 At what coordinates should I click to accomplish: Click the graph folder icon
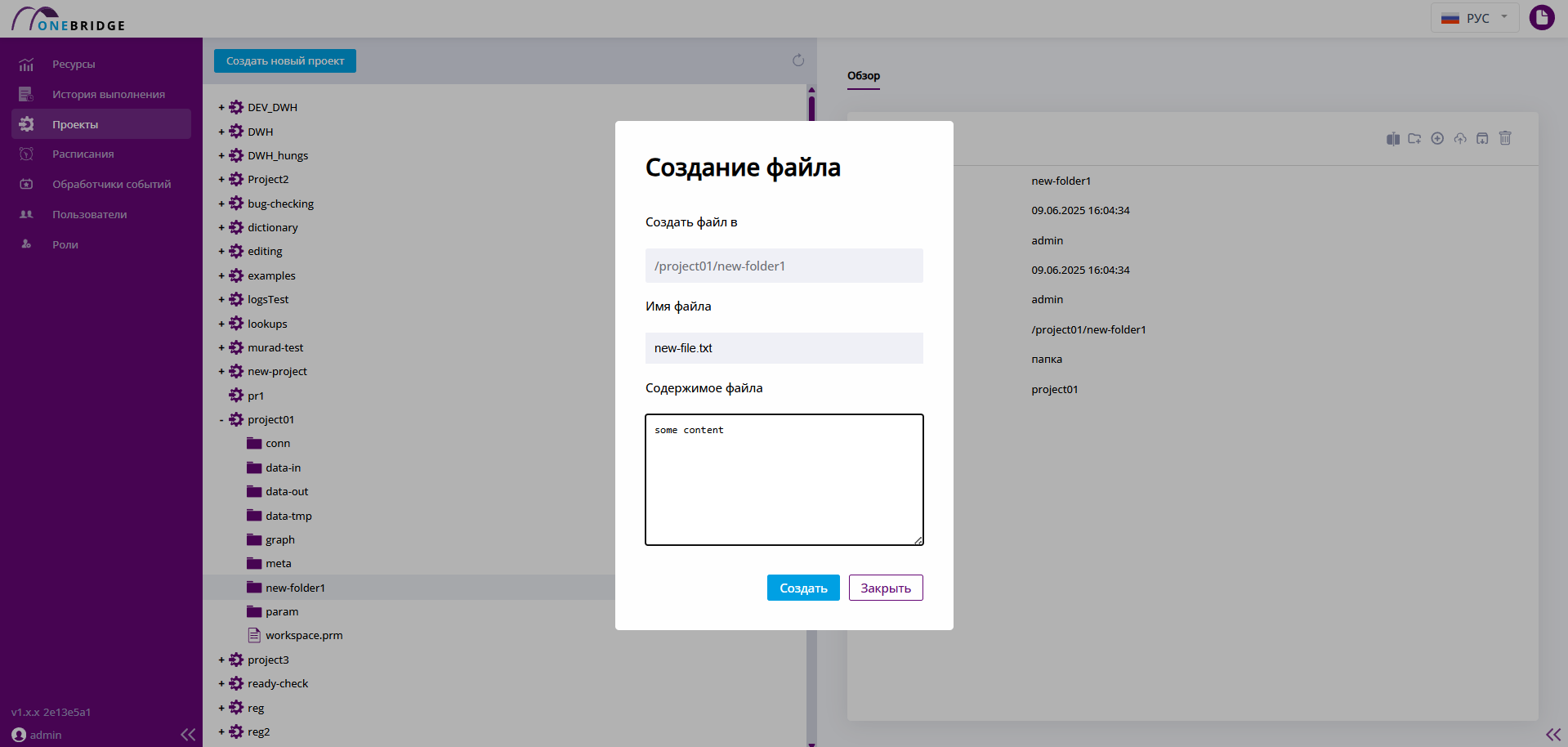coord(254,539)
